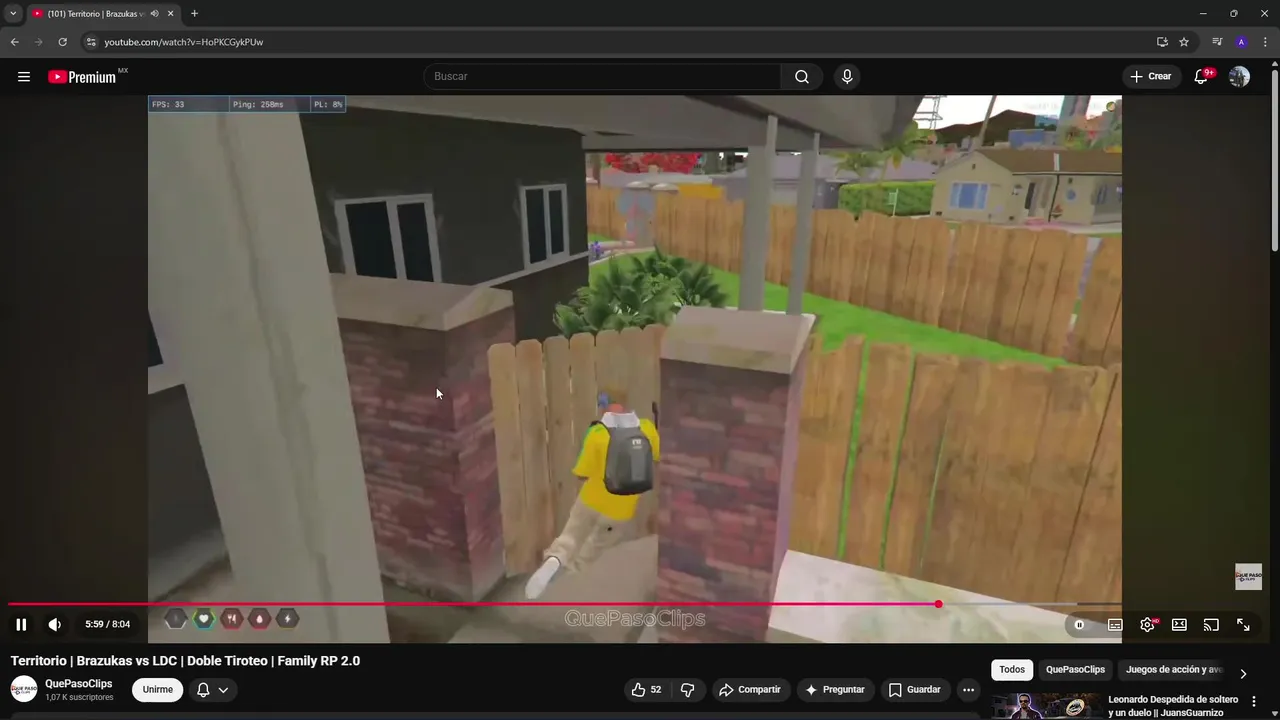Open account avatar menu
The image size is (1280, 720).
click(x=1239, y=77)
